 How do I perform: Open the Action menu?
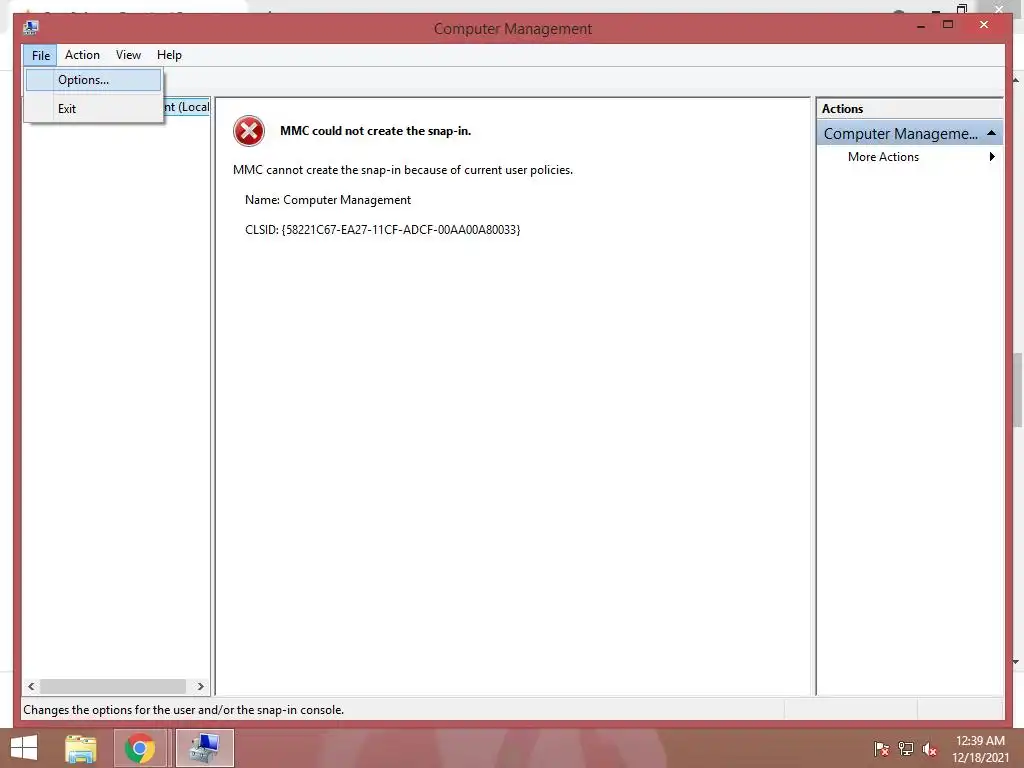tap(82, 55)
